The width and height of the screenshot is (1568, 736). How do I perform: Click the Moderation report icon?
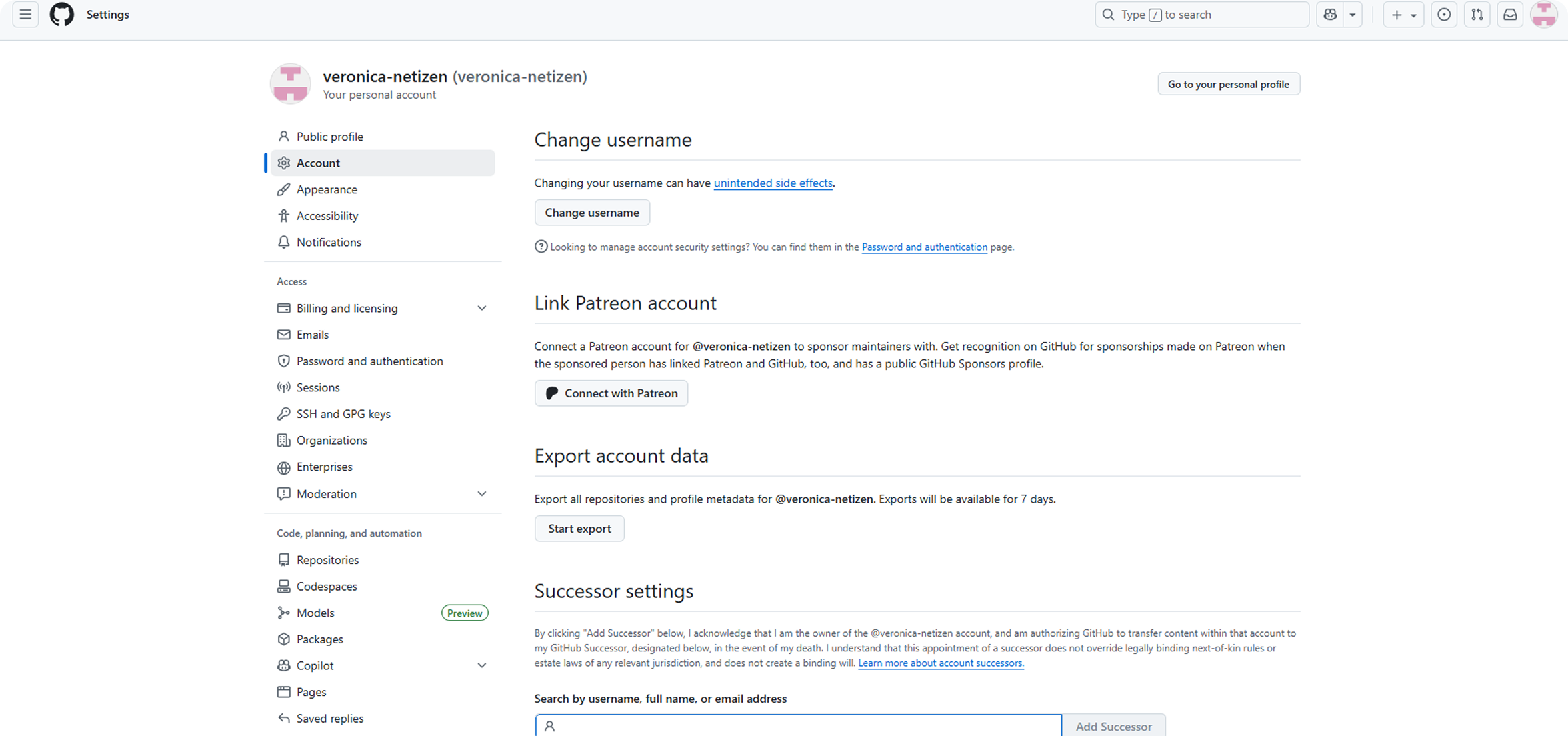(x=284, y=494)
